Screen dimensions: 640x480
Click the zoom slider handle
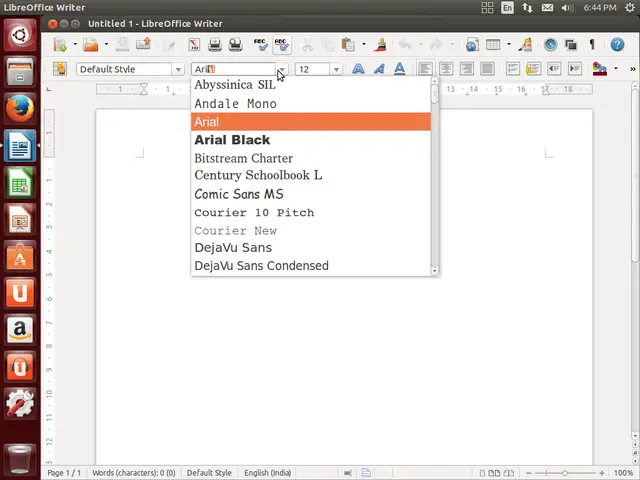(x=565, y=473)
